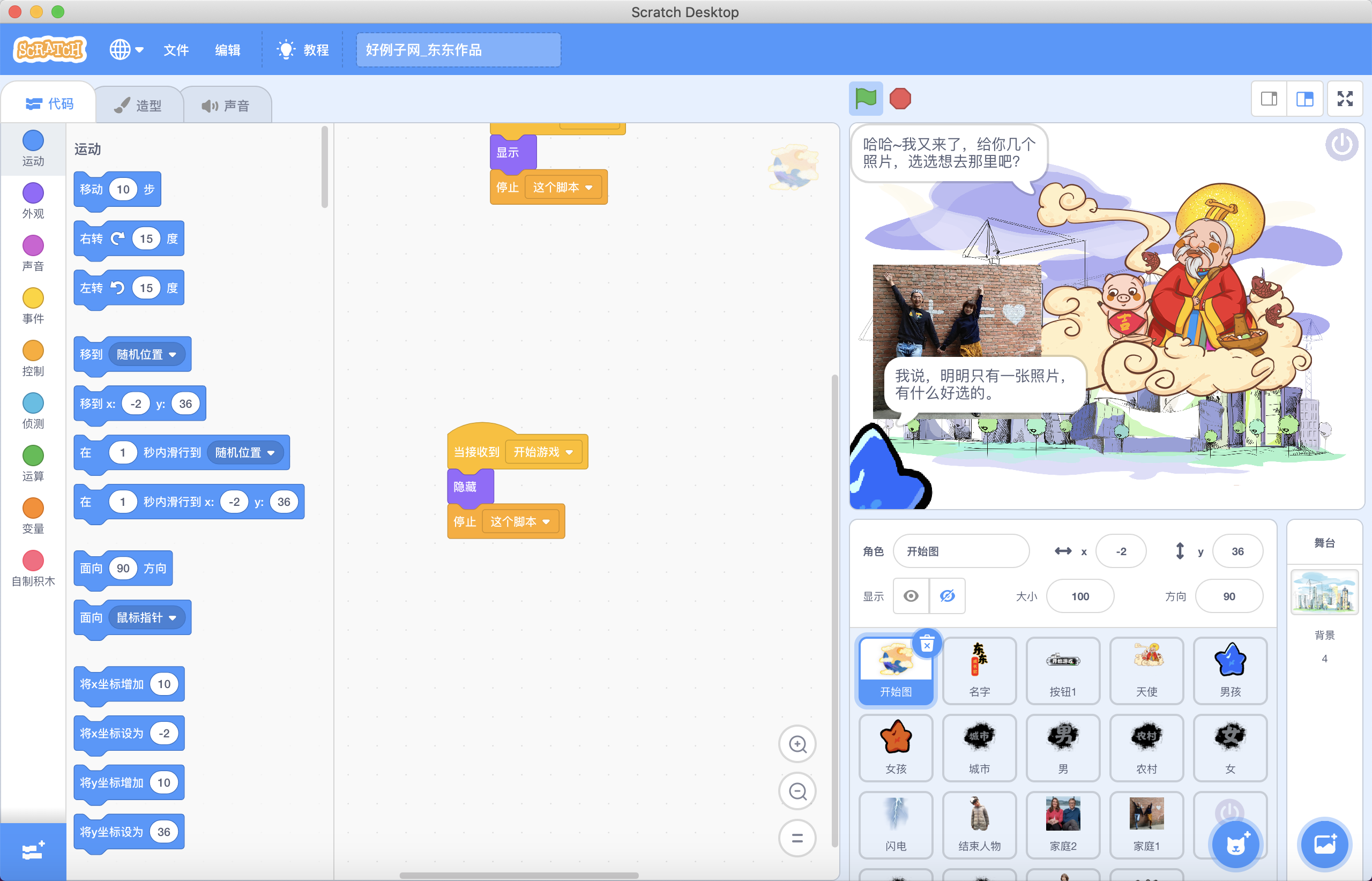Image resolution: width=1372 pixels, height=881 pixels.
Task: Open the 编辑 menu
Action: 227,50
